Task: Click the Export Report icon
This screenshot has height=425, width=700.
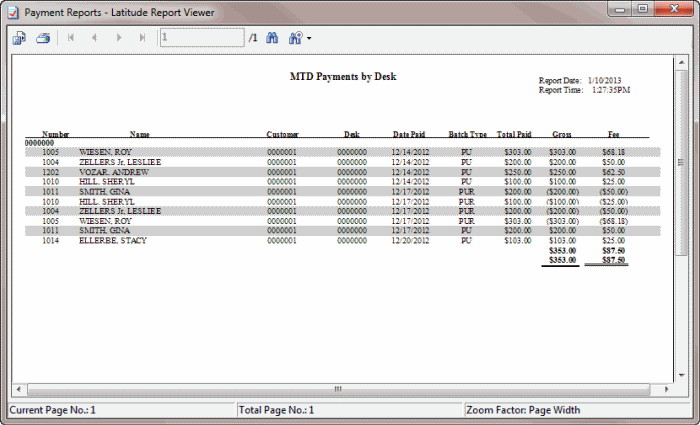Action: point(20,38)
